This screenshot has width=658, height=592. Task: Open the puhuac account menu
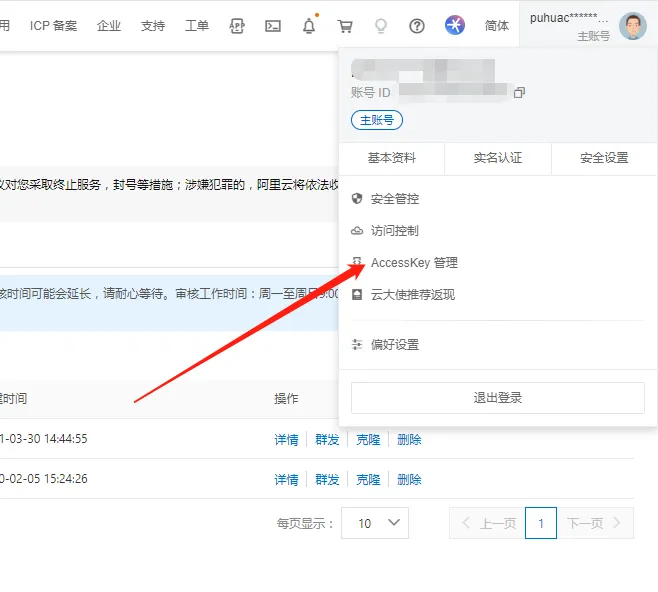pyautogui.click(x=588, y=26)
